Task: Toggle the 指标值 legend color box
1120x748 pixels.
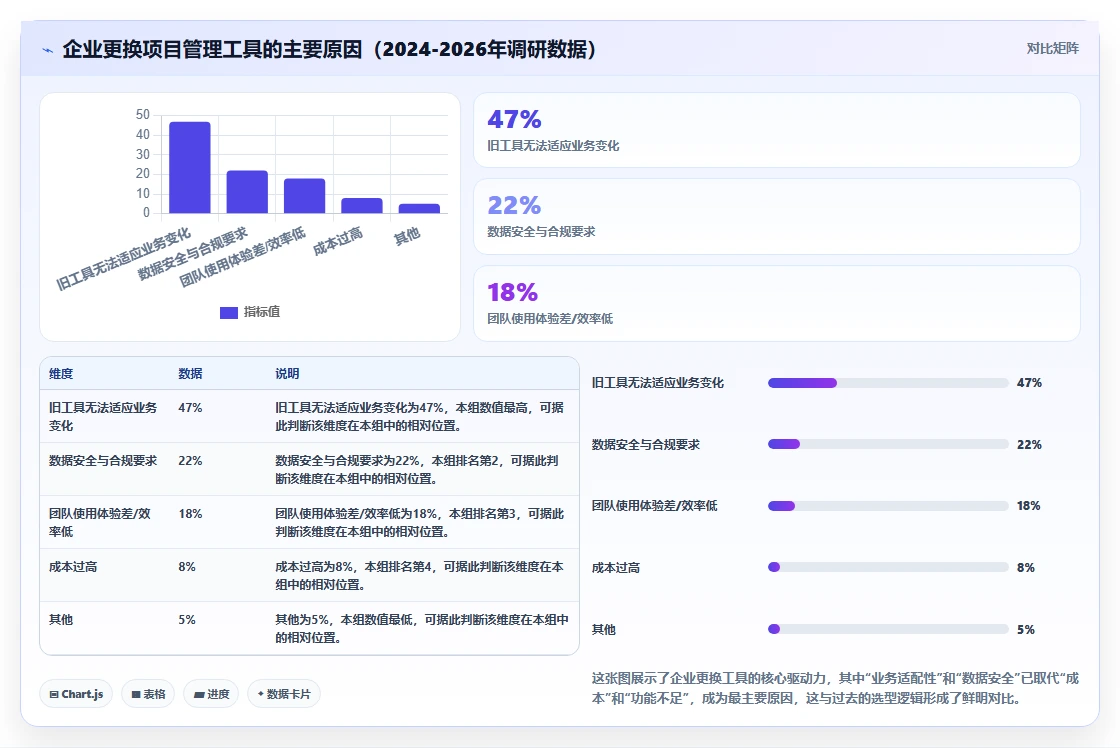Action: click(229, 312)
